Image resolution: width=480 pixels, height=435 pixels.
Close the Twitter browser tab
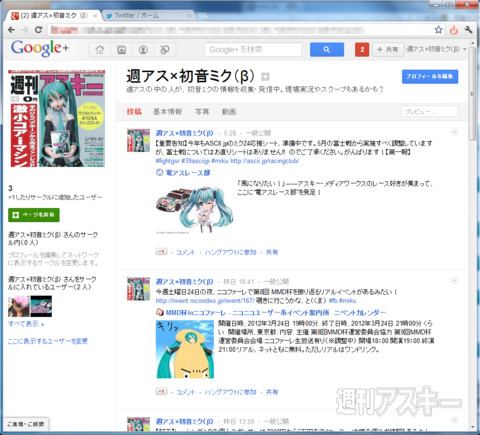(x=190, y=16)
